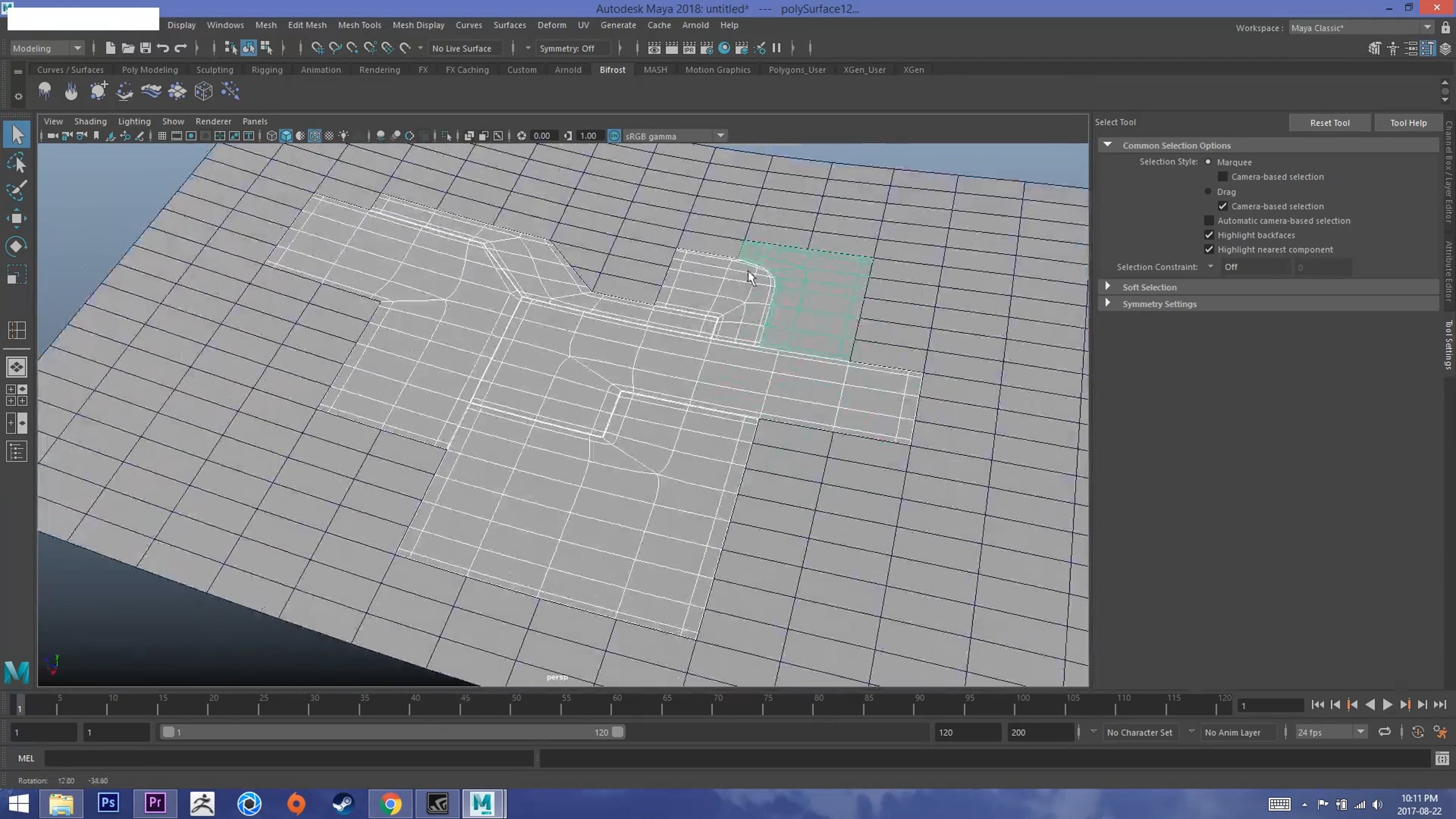Uncheck Highlight nearest component
Screen dimensions: 1456x819
[1209, 250]
